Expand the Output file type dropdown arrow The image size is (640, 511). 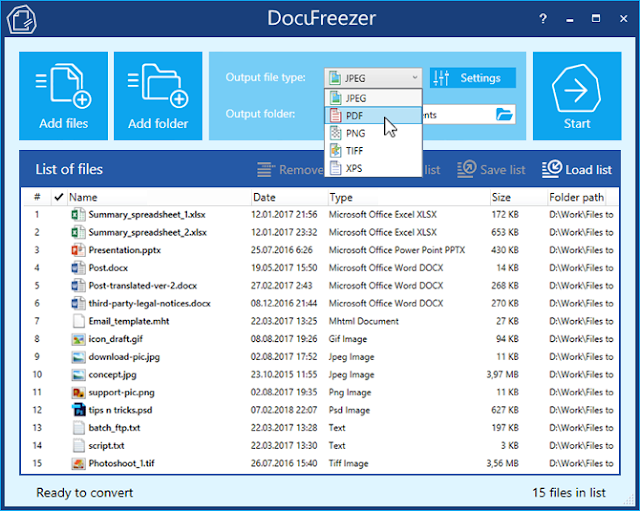pos(415,78)
